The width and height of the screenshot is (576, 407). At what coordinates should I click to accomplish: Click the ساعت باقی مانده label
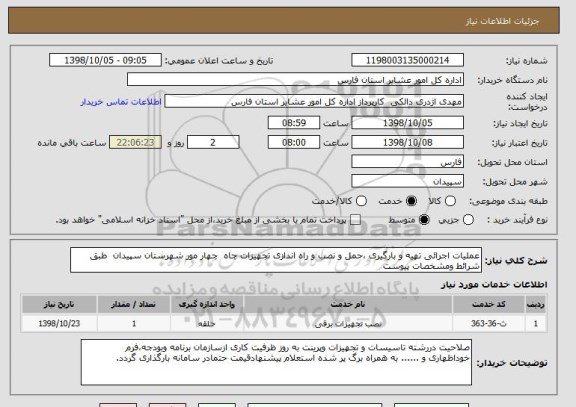pyautogui.click(x=72, y=143)
